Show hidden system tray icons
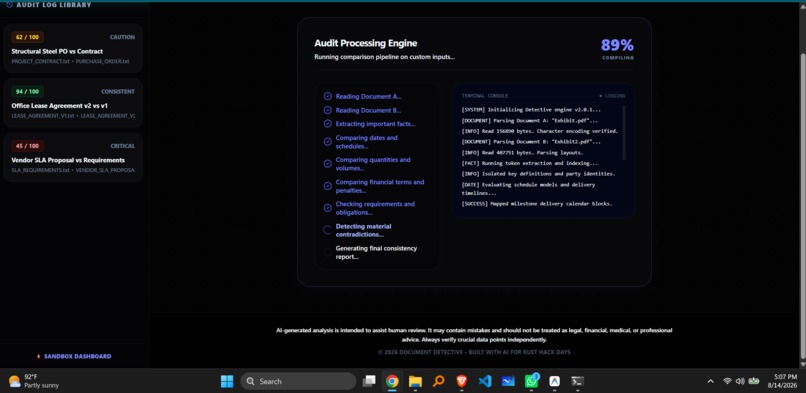The height and width of the screenshot is (393, 806). (x=710, y=381)
